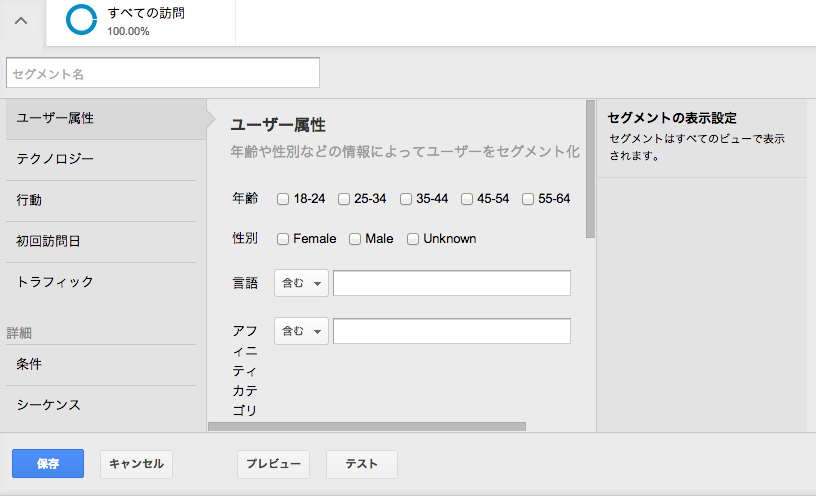Click the blue 保存 button
Image resolution: width=816 pixels, height=498 pixels.
[x=48, y=464]
